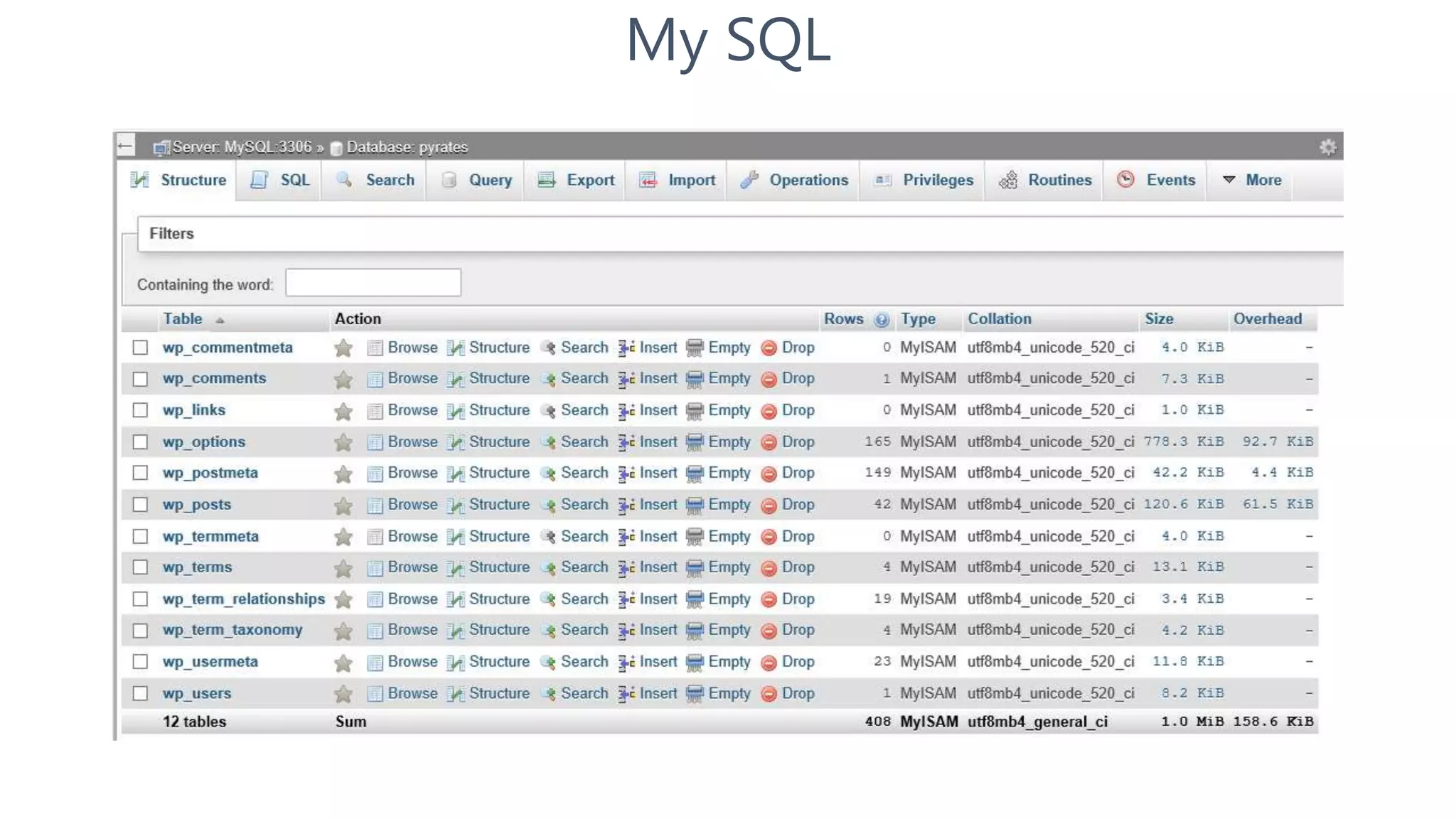Check the wp_links checkbox
Image resolution: width=1456 pixels, height=819 pixels.
tap(140, 410)
